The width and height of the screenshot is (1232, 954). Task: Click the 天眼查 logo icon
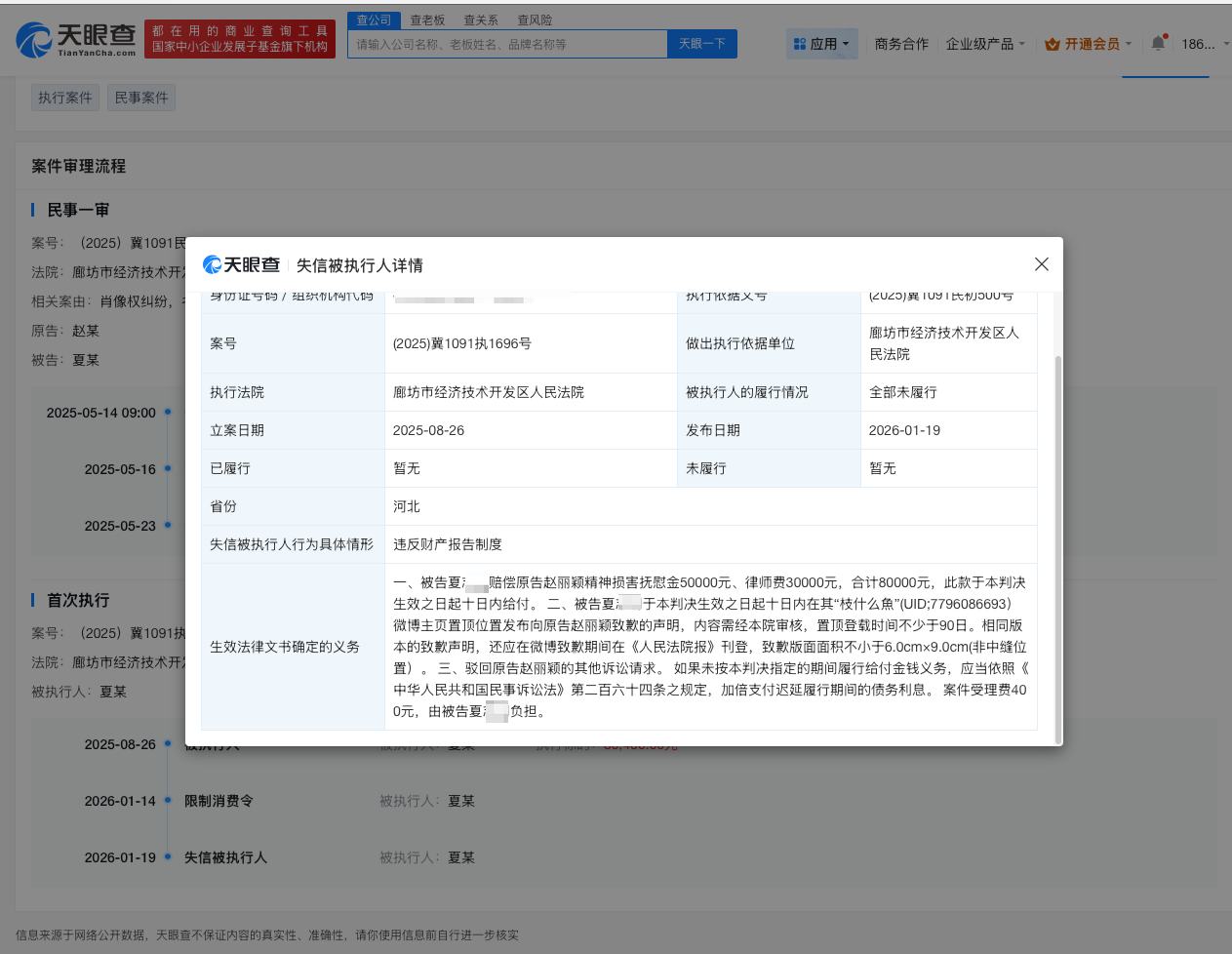tap(35, 37)
